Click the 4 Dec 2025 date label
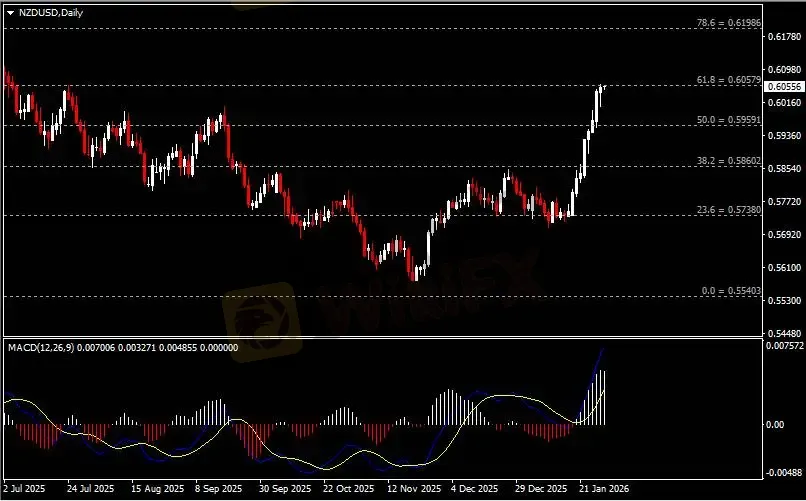 [x=474, y=488]
